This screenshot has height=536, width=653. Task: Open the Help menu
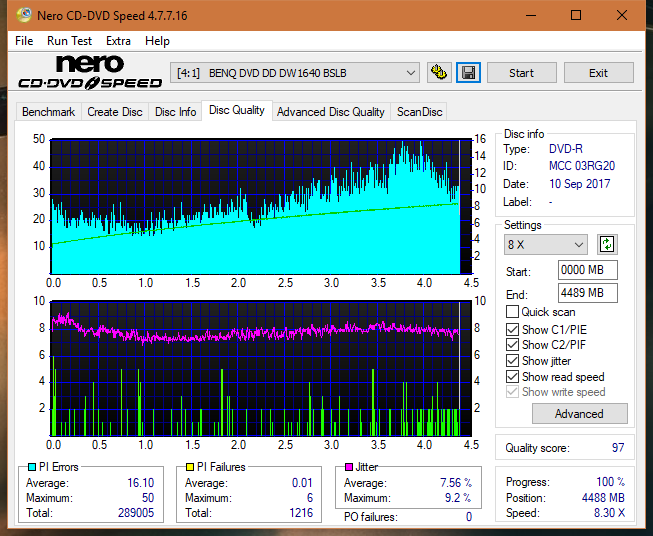(x=157, y=41)
